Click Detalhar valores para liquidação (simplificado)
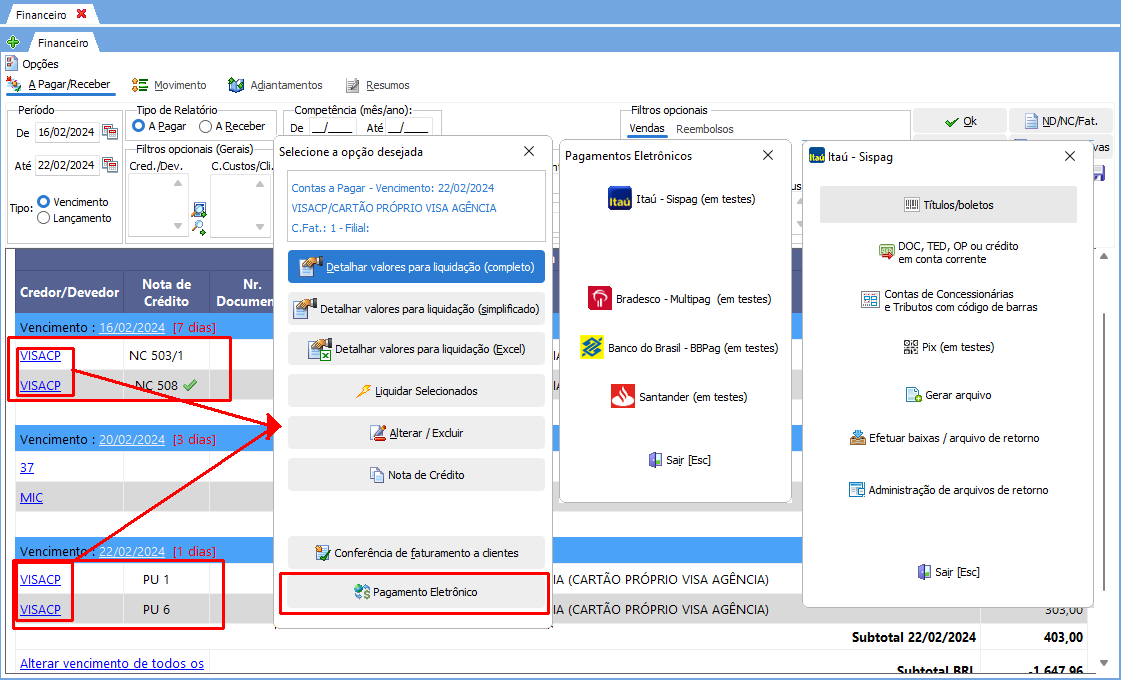Screen dimensions: 1121x681 416,309
